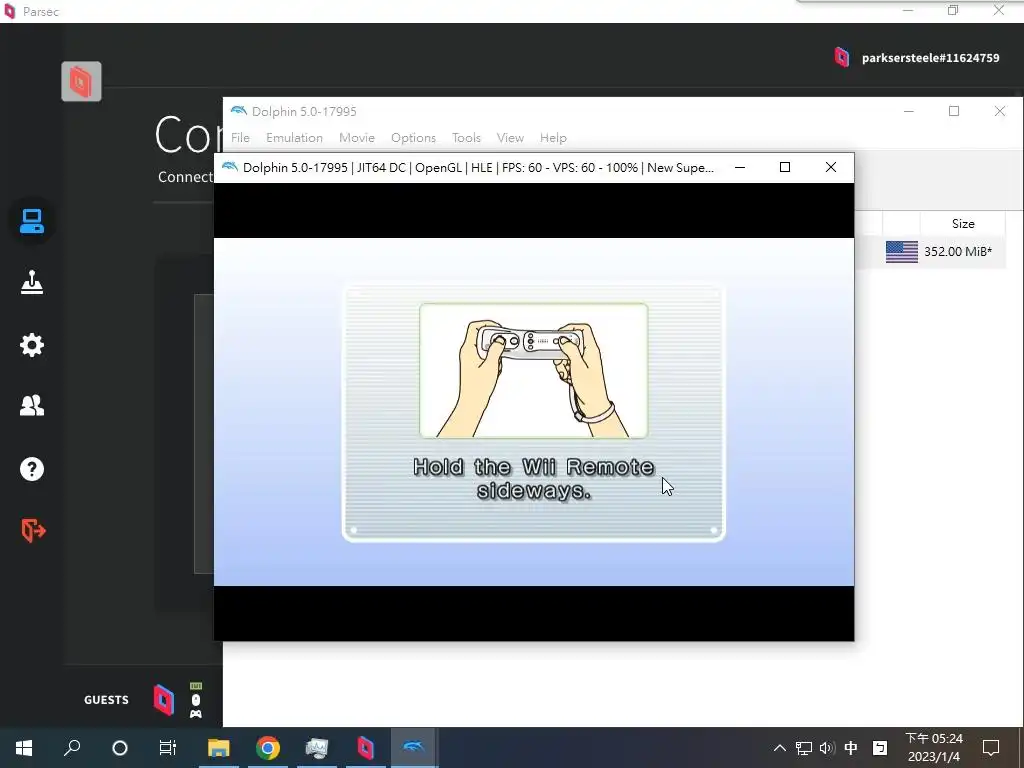The height and width of the screenshot is (768, 1024).
Task: Maximize the main Dolphin 5.0-17995 window
Action: pos(954,111)
